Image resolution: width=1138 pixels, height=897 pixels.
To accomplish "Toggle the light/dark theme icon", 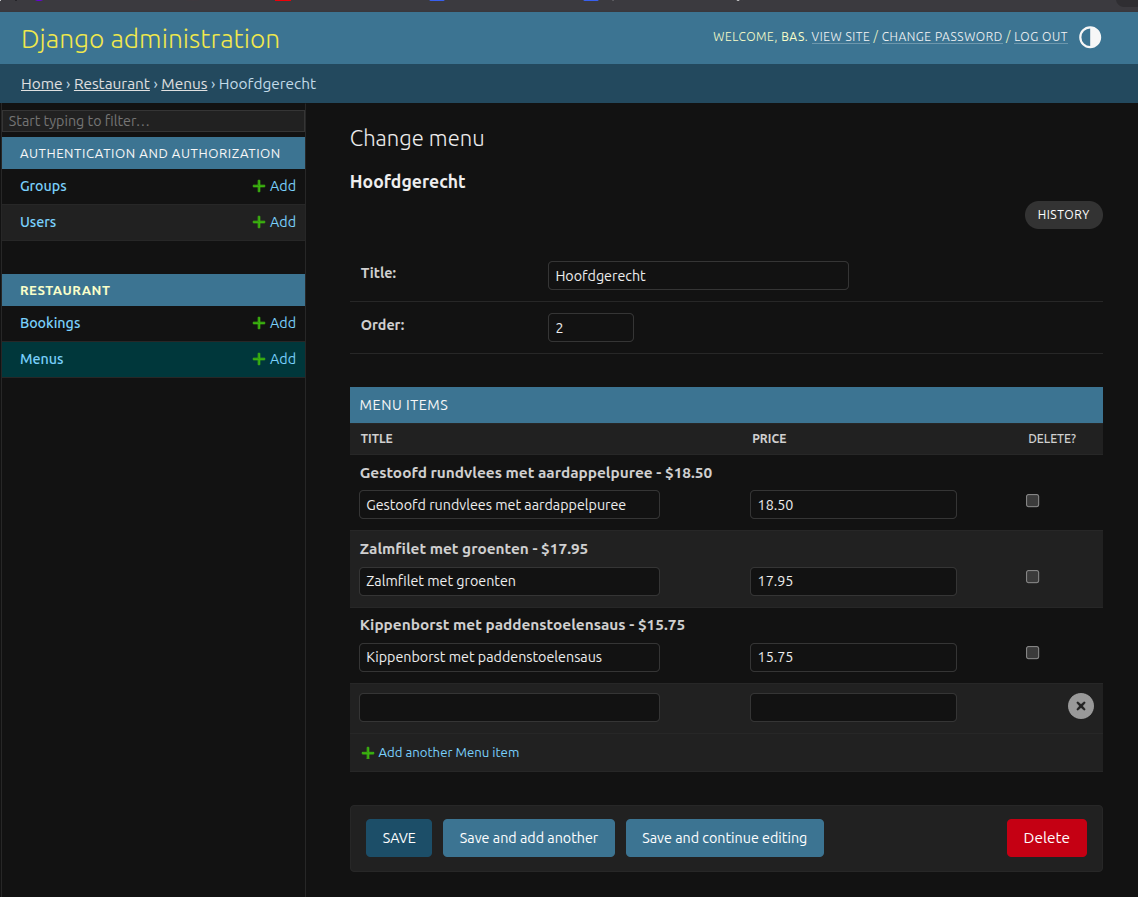I will [1090, 38].
